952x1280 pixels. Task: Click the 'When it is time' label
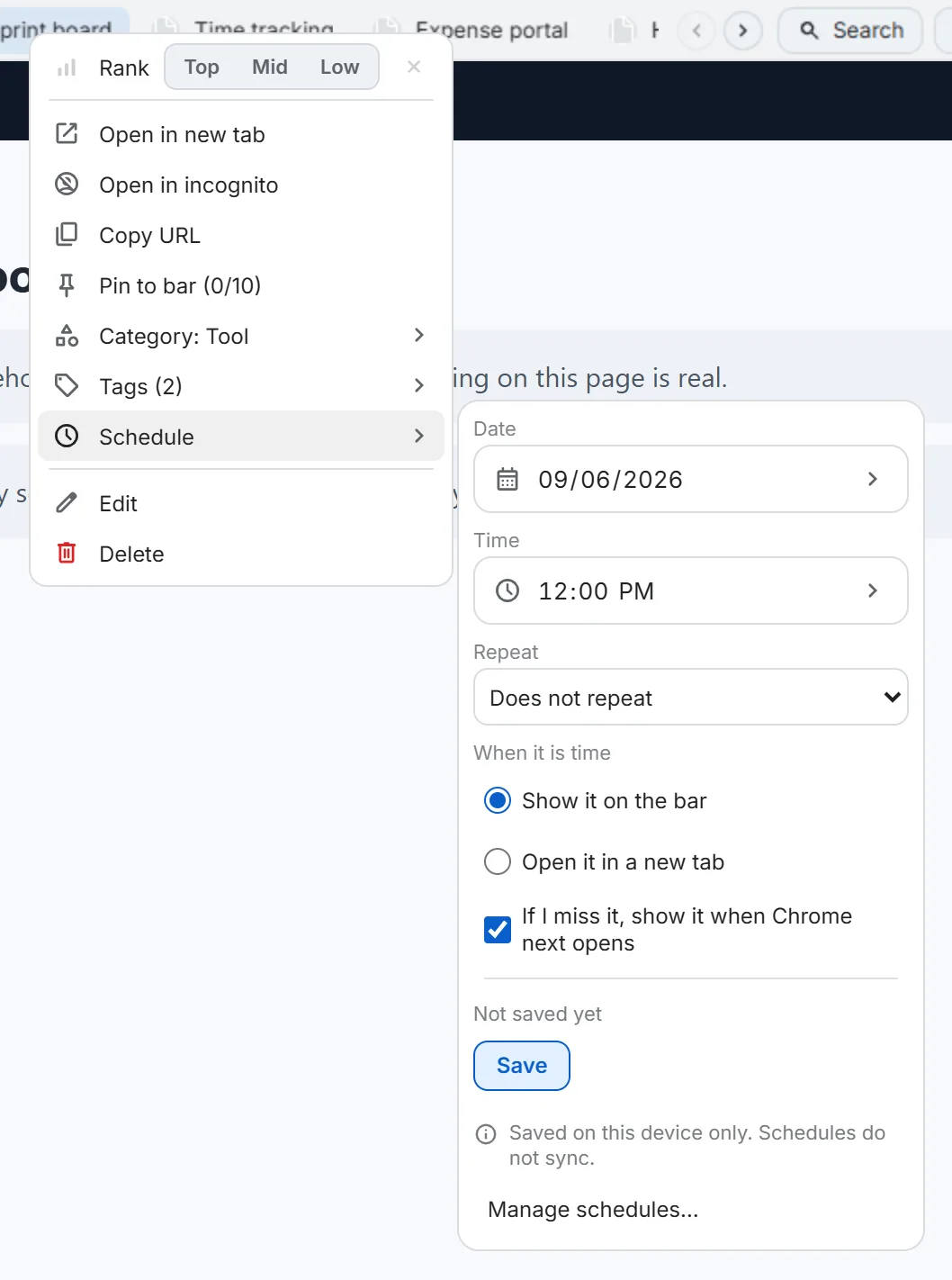[x=542, y=753]
